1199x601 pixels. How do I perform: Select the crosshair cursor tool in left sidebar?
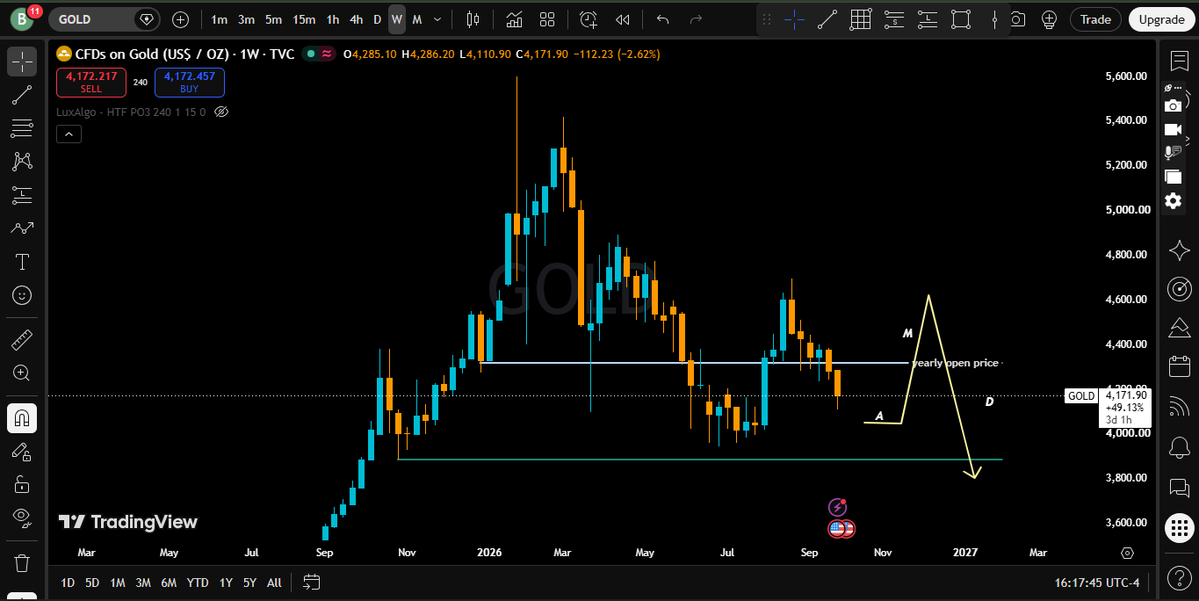(22, 61)
